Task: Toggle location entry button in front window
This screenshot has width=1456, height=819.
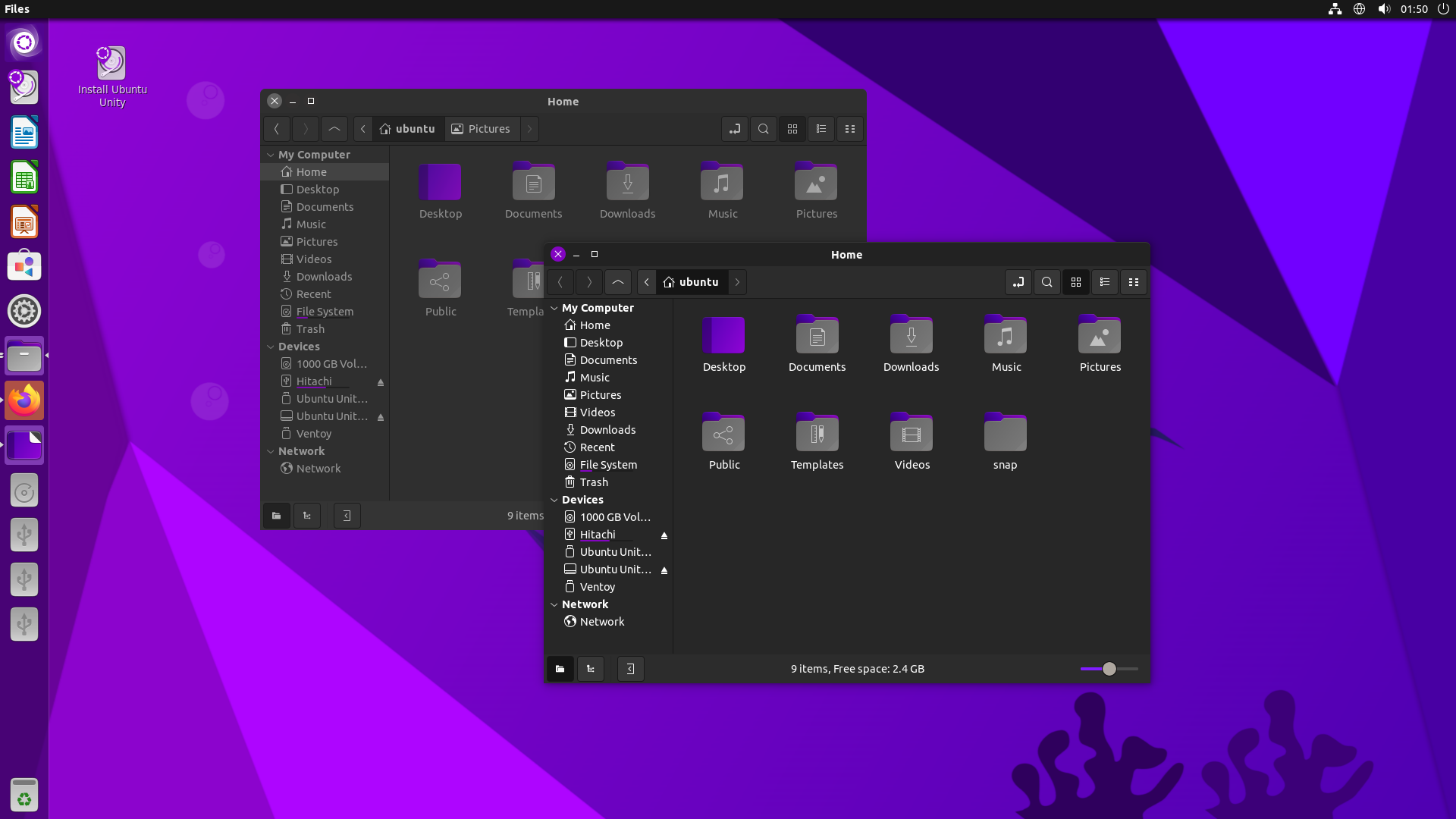Action: coord(1018,282)
